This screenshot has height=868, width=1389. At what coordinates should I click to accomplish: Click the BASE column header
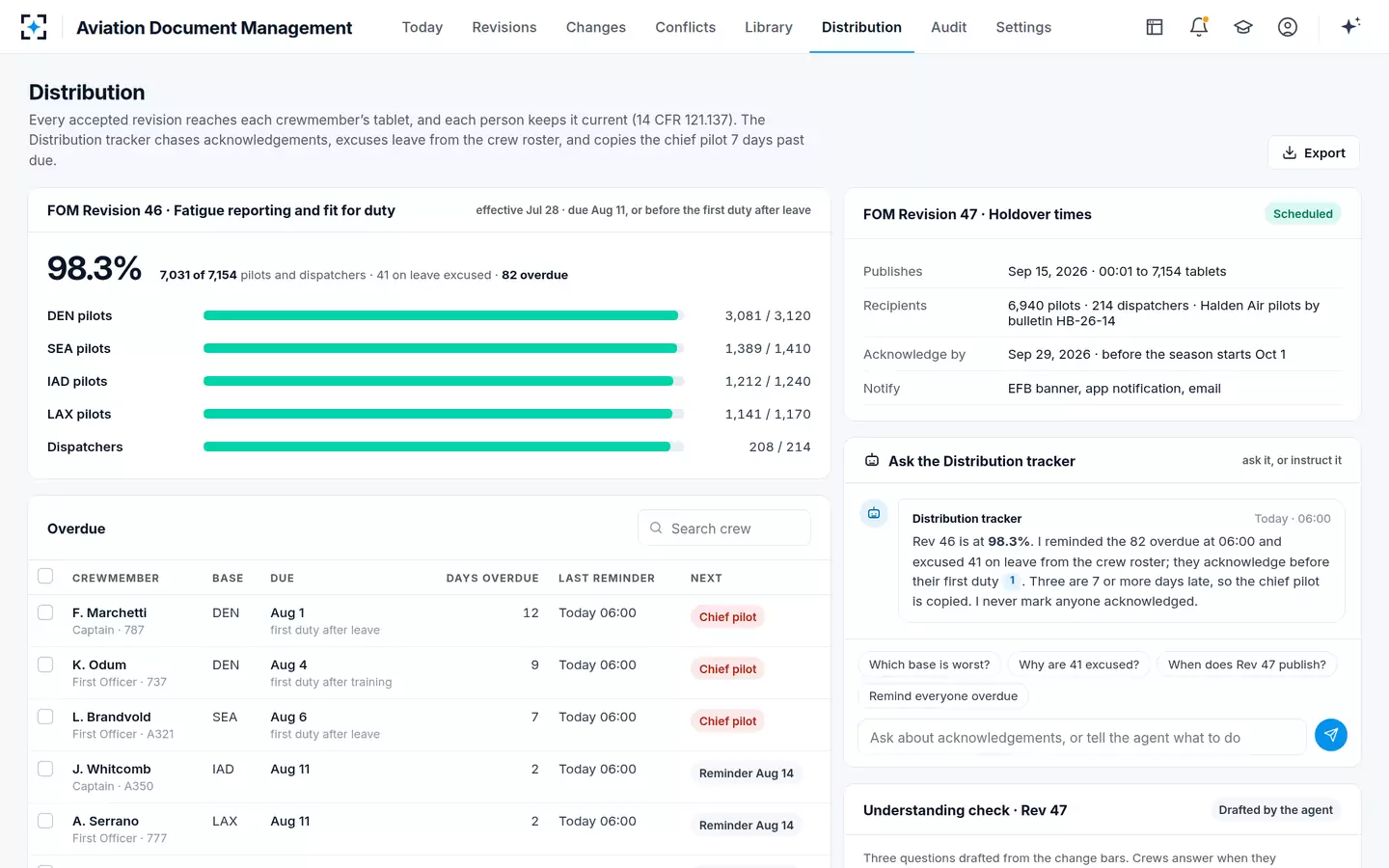click(228, 579)
